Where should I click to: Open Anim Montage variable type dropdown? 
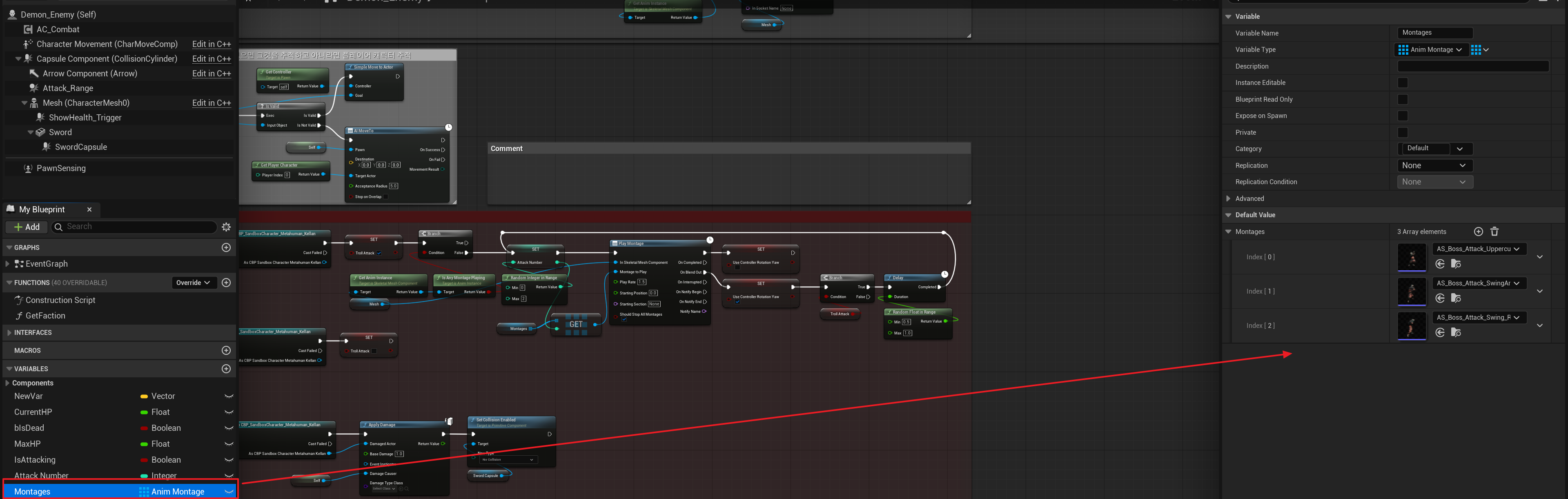click(1429, 50)
